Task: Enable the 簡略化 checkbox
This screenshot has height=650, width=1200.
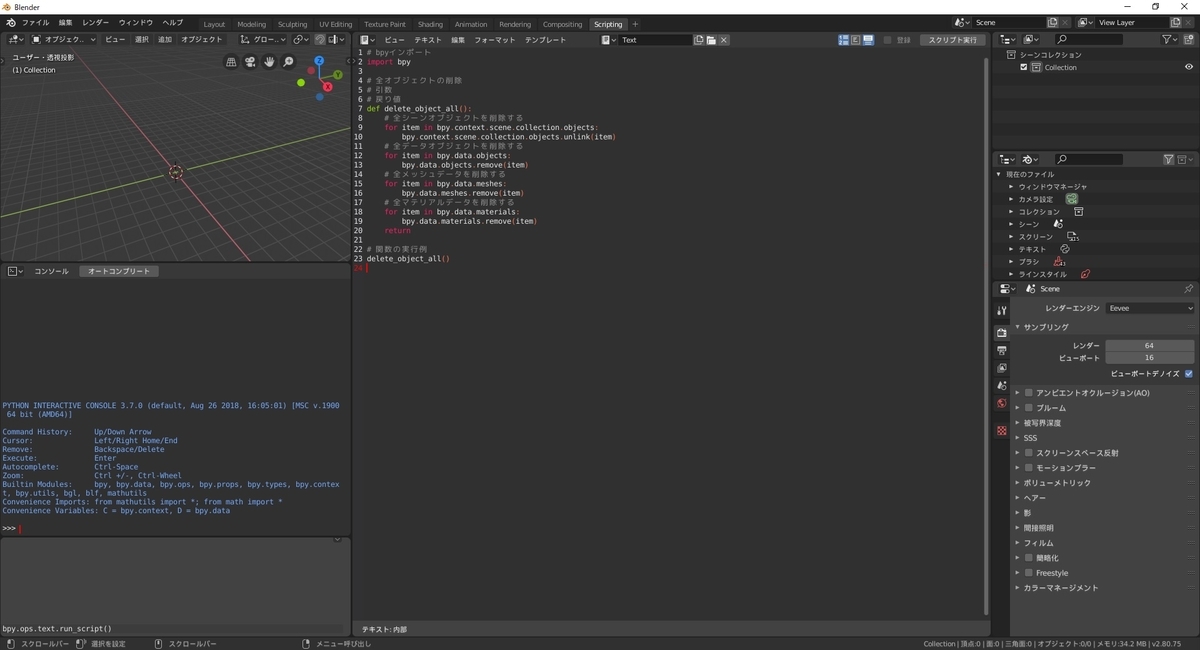Action: pos(1028,558)
